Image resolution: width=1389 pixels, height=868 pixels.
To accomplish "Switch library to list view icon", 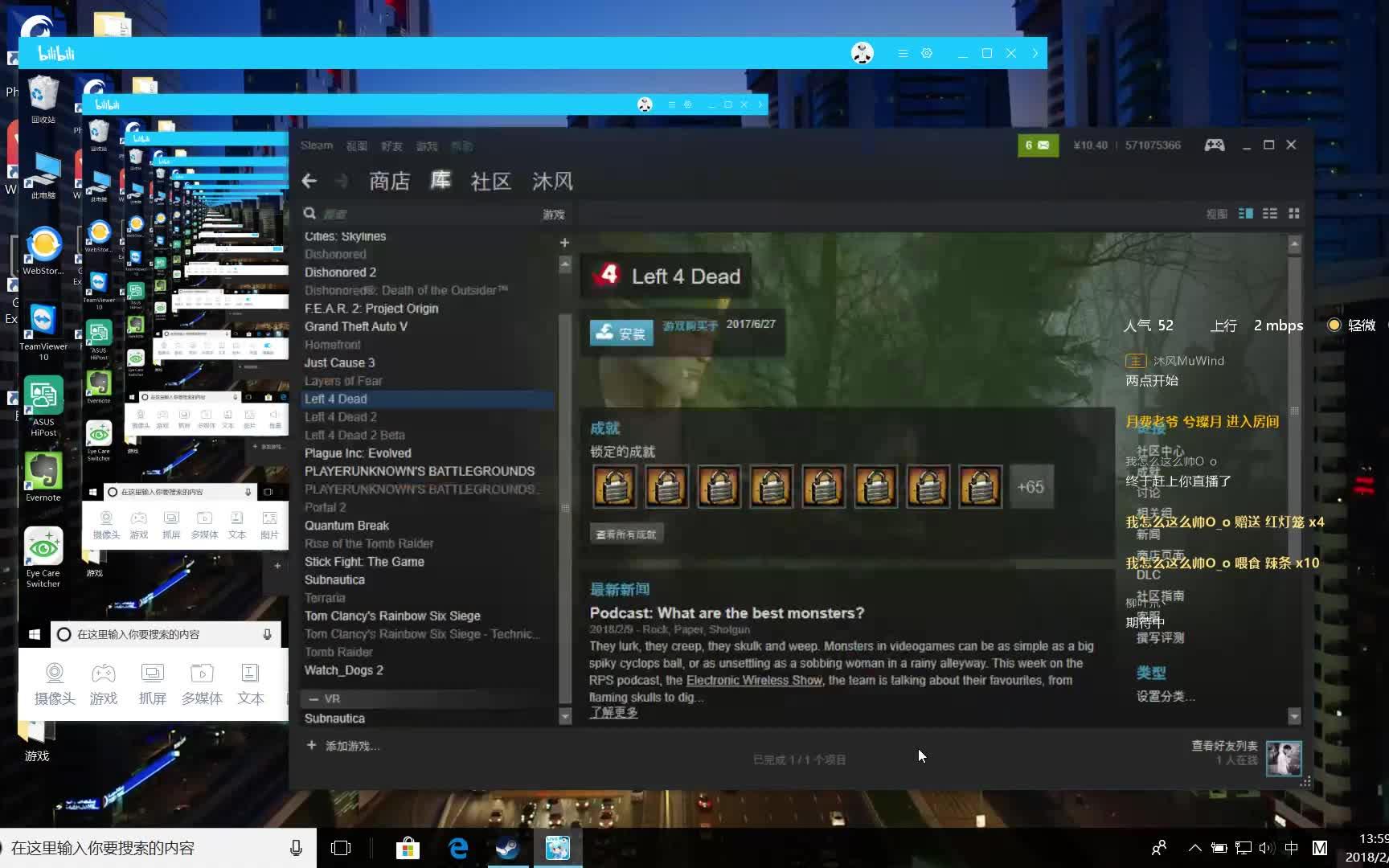I will point(1270,214).
